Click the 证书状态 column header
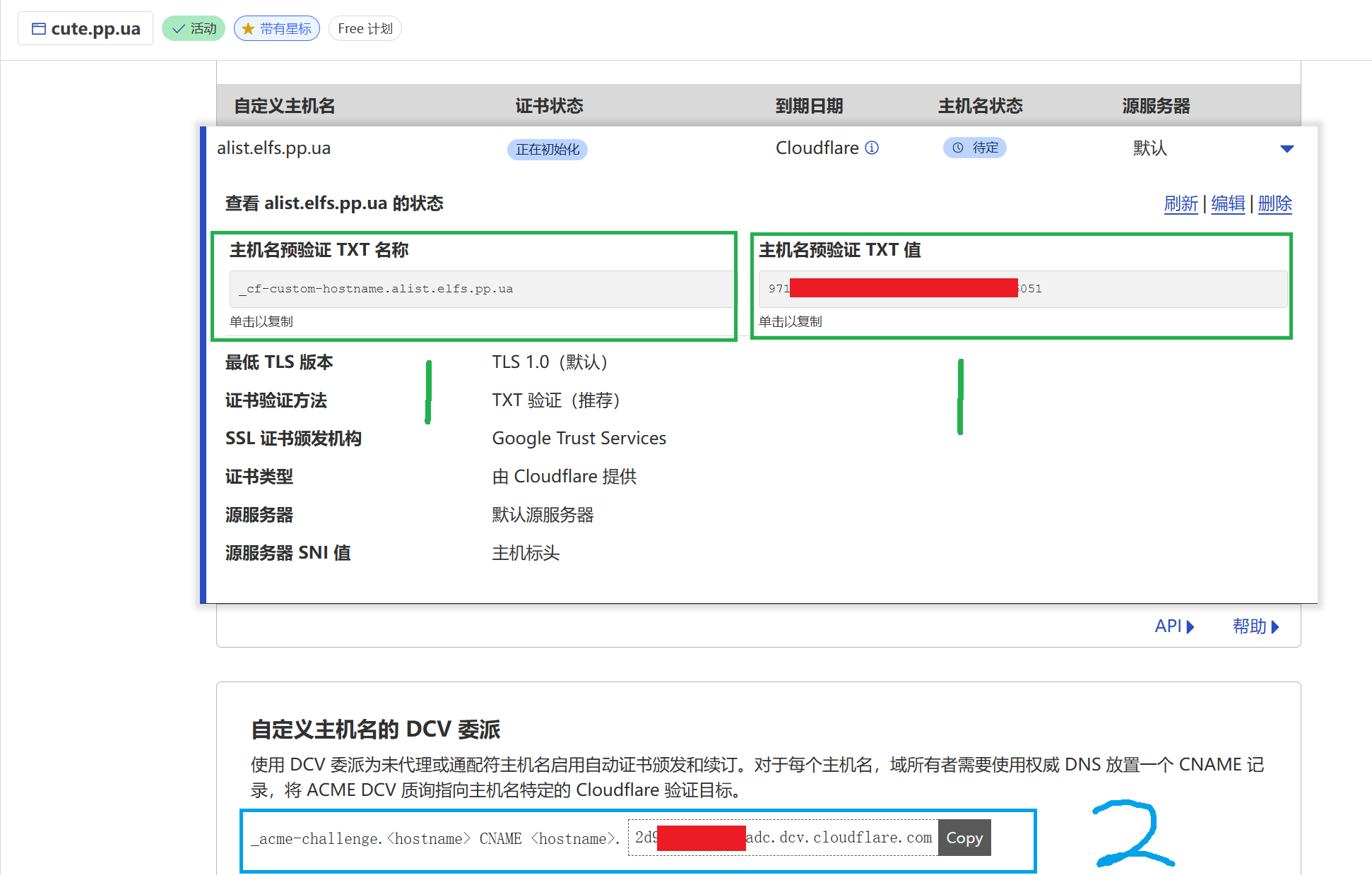Viewport: 1372px width, 875px height. [549, 106]
